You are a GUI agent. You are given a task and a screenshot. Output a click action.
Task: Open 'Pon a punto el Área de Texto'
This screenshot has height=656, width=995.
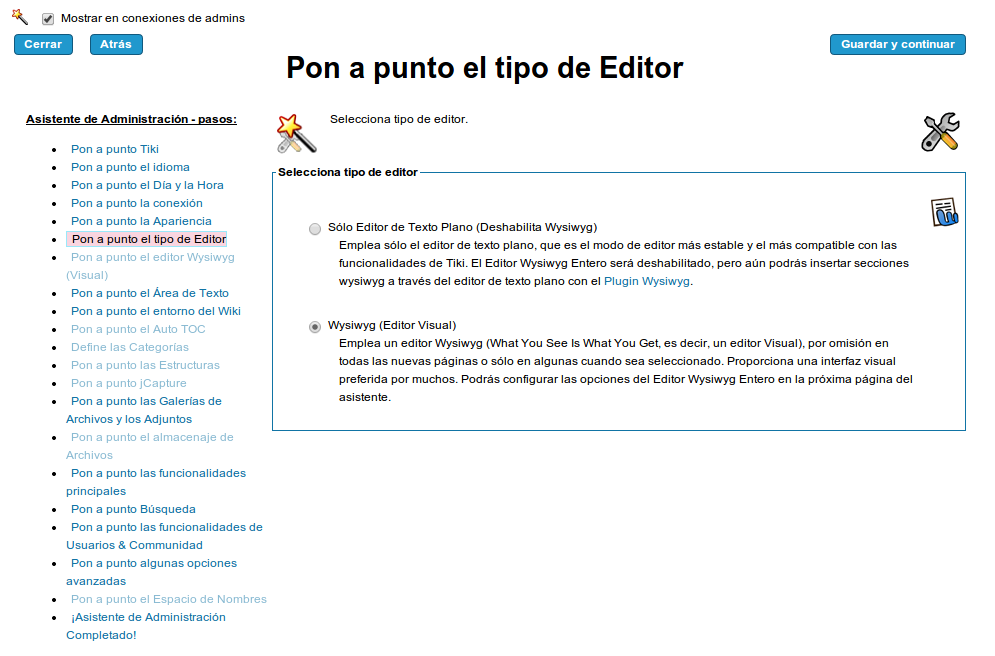tap(149, 293)
